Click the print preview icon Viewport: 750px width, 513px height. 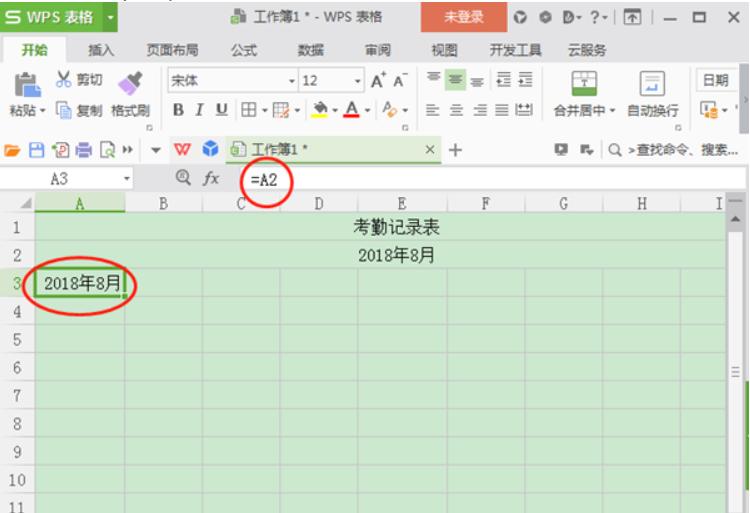[x=107, y=150]
